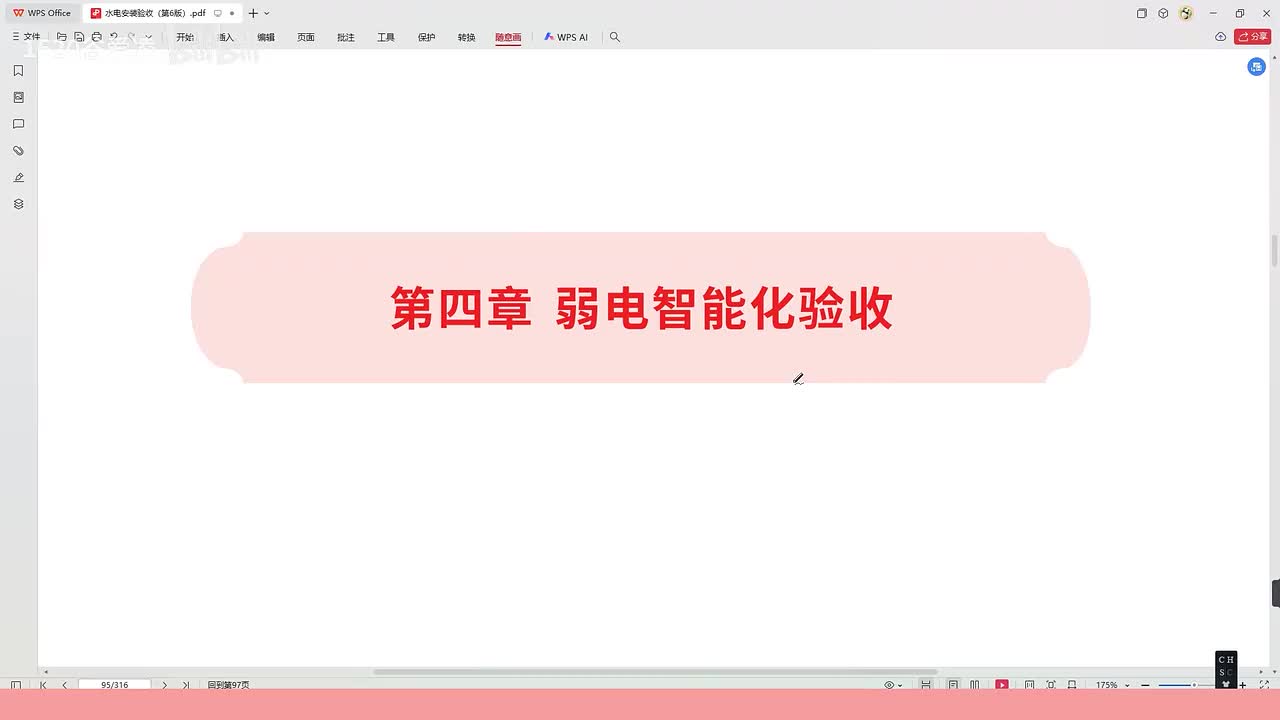Click the zoom slider handle
This screenshot has width=1280, height=720.
pos(1194,685)
